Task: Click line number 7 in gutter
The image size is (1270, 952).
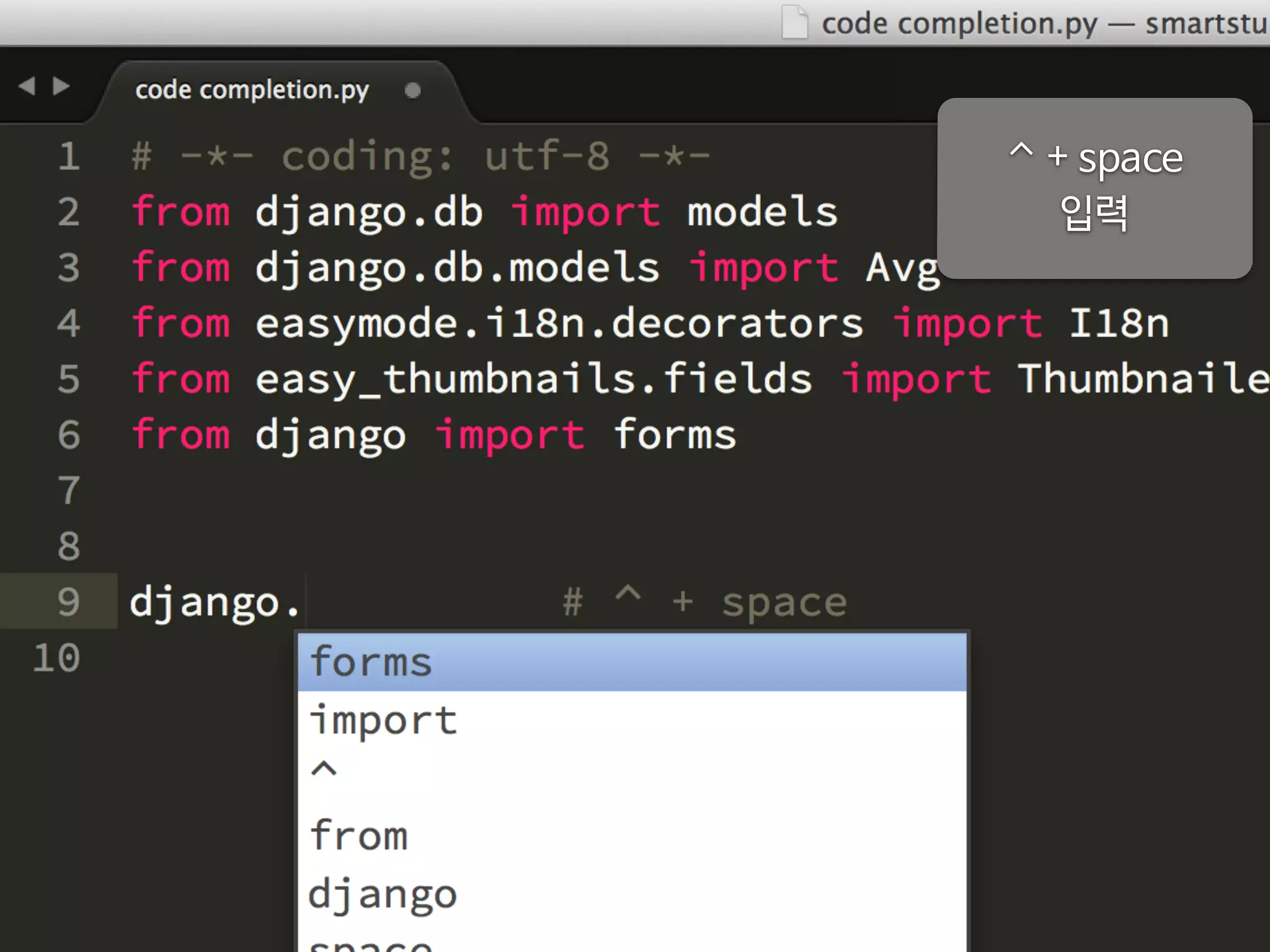Action: click(69, 491)
